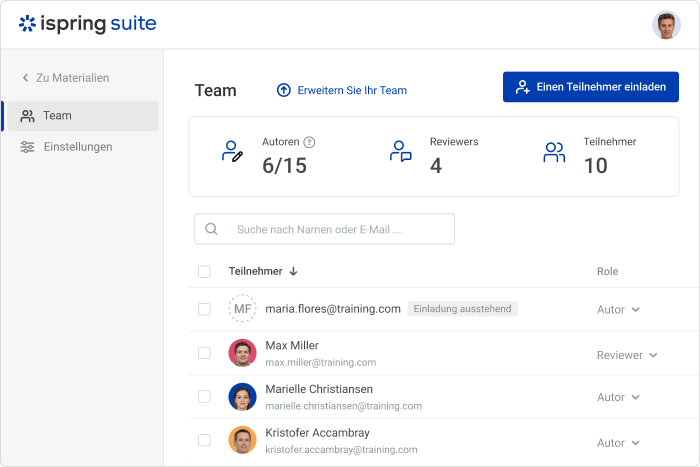
Task: Sort by the Teilnehmer column arrow
Action: 293,271
